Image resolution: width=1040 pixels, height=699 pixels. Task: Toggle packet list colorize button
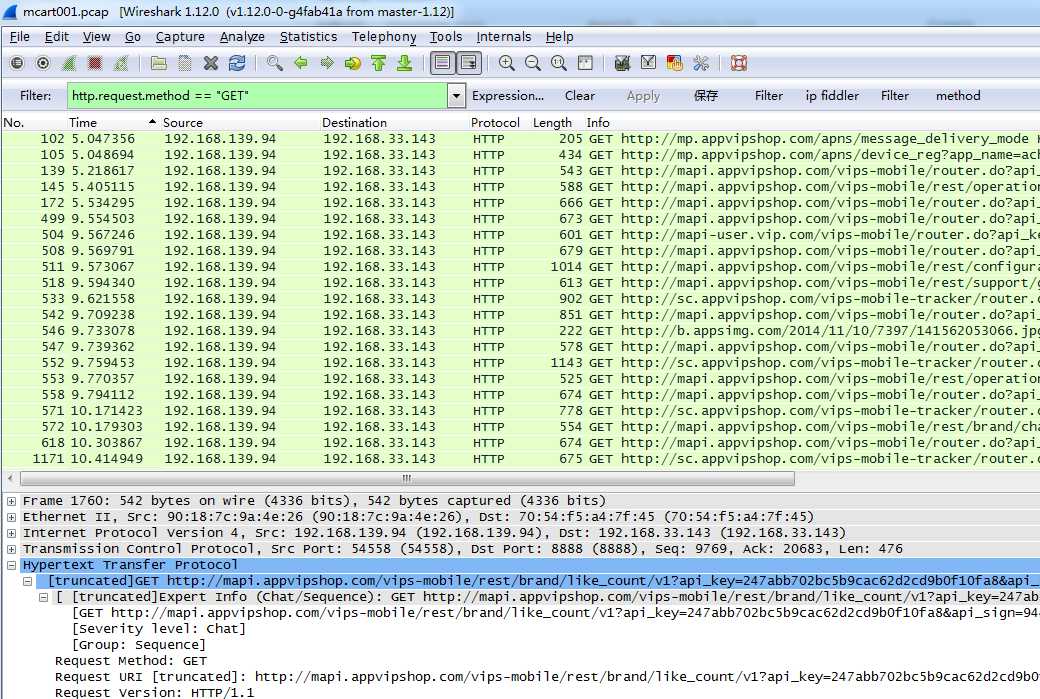442,63
